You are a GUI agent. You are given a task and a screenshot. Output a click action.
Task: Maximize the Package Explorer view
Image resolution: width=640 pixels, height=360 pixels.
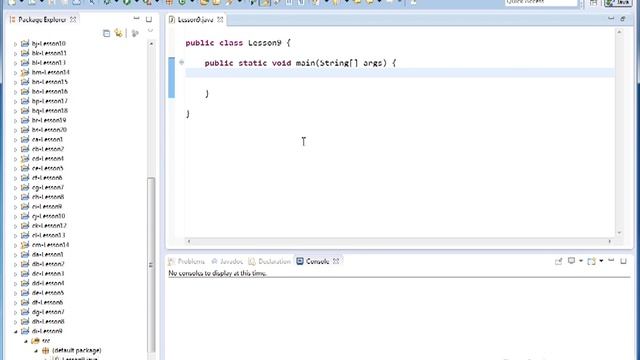tap(149, 19)
